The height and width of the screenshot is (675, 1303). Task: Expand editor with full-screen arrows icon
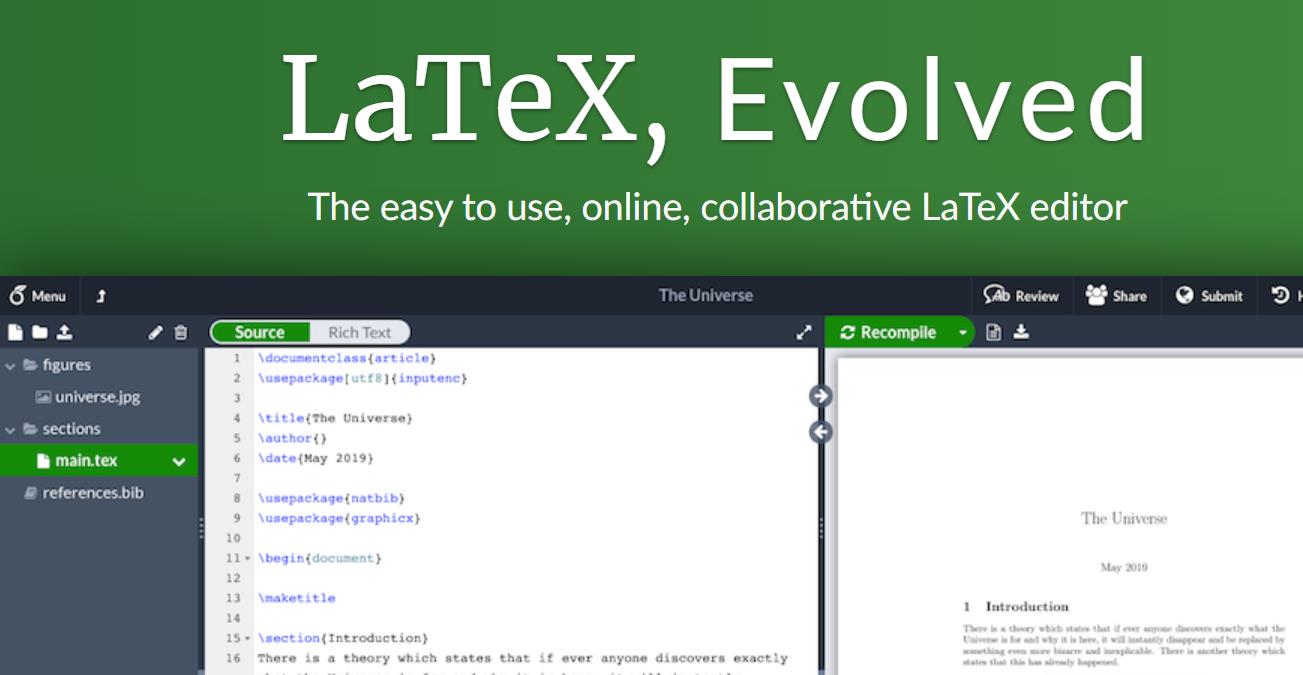coord(803,333)
